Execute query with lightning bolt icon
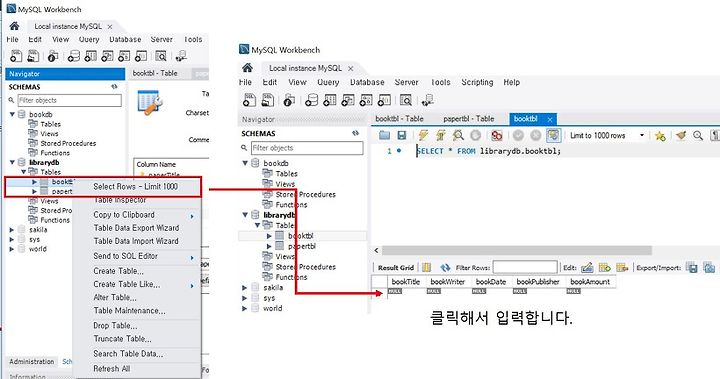This screenshot has width=720, height=379. point(423,135)
